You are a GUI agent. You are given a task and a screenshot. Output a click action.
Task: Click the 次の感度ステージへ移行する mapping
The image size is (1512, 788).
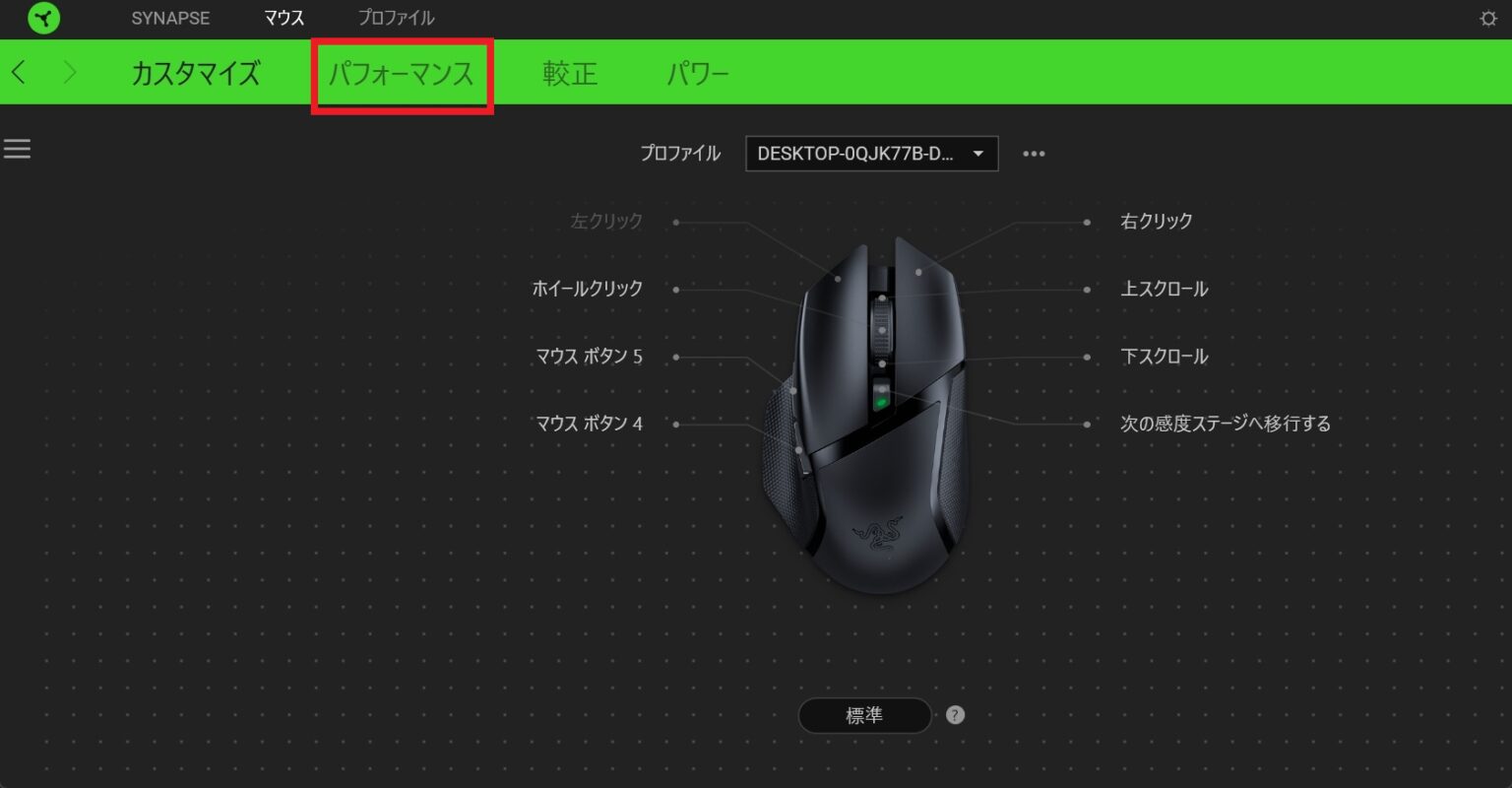click(x=1227, y=424)
